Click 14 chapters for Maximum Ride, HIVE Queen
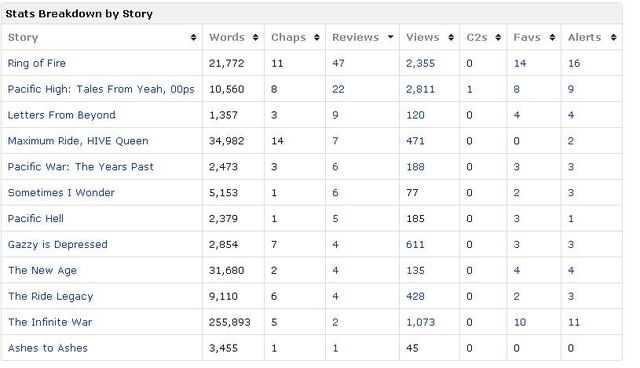 pos(277,141)
